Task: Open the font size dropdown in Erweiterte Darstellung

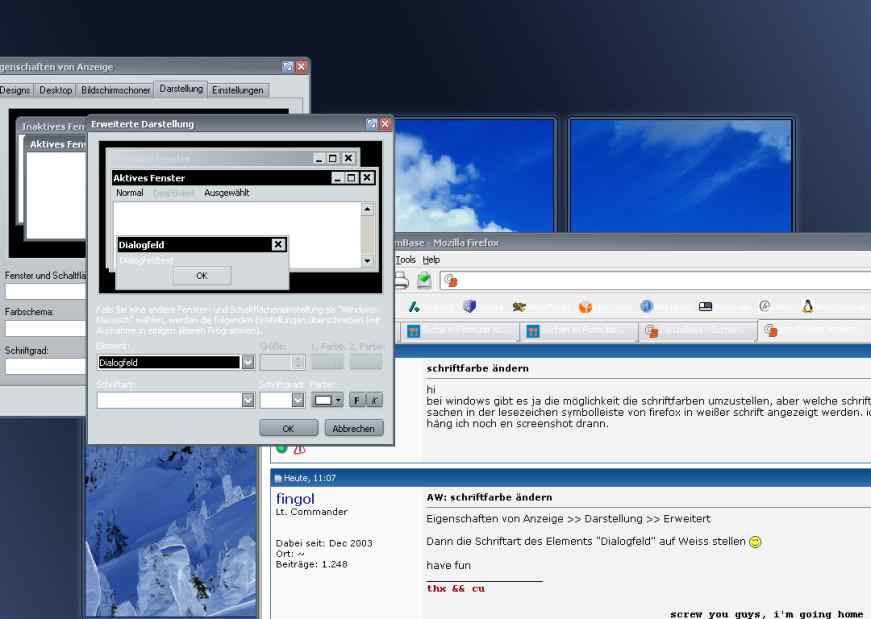Action: (298, 400)
